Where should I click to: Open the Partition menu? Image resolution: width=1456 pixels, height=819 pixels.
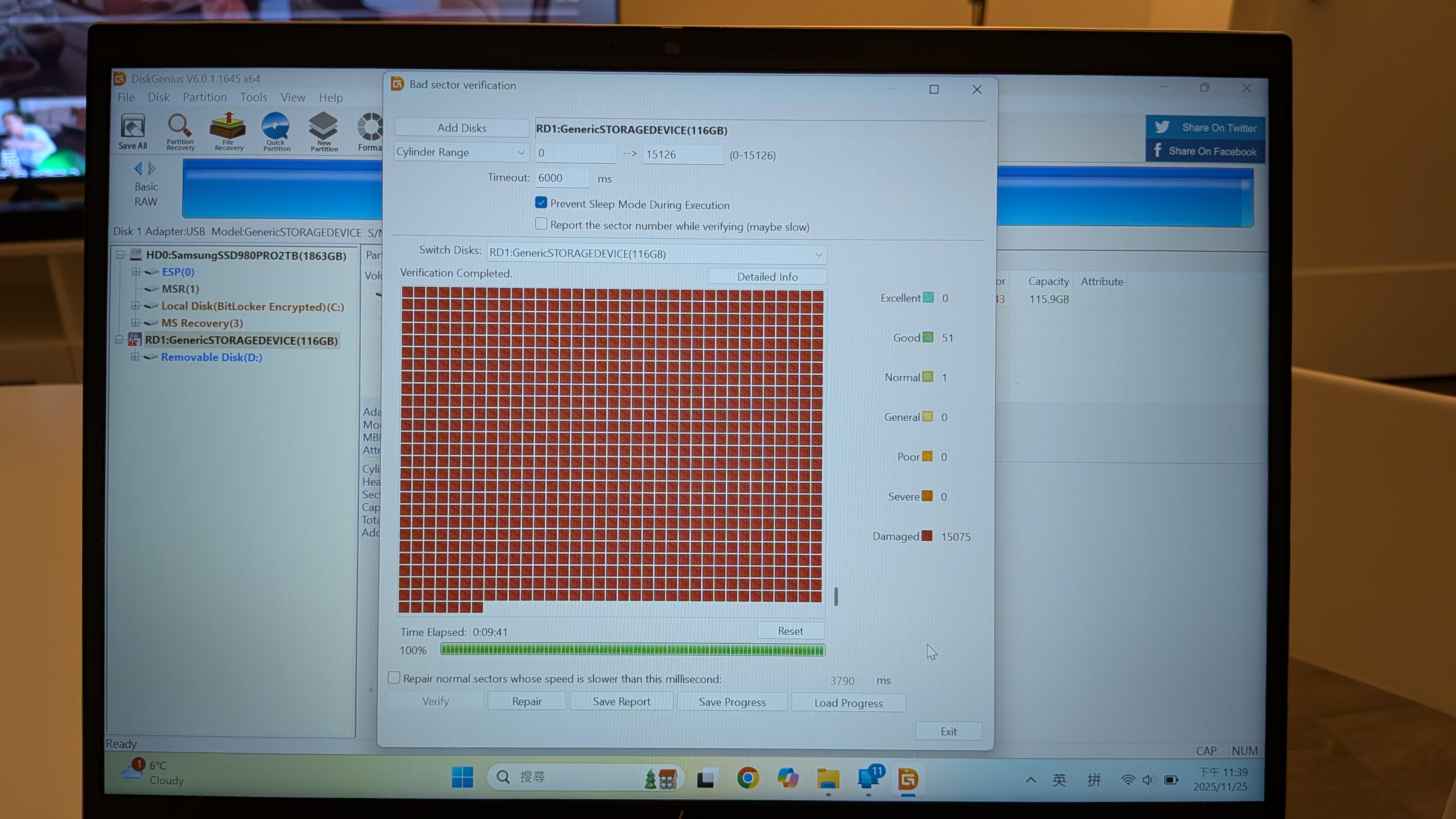[205, 97]
